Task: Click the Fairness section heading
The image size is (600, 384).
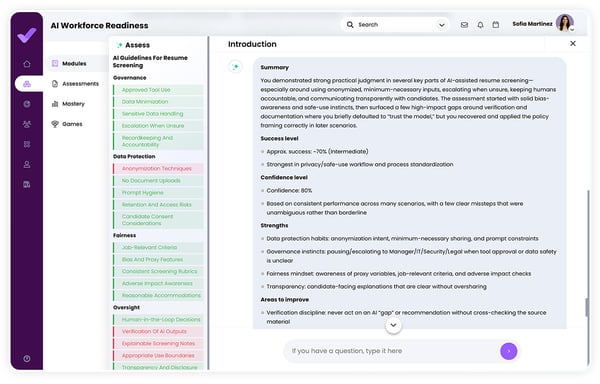Action: [x=125, y=235]
